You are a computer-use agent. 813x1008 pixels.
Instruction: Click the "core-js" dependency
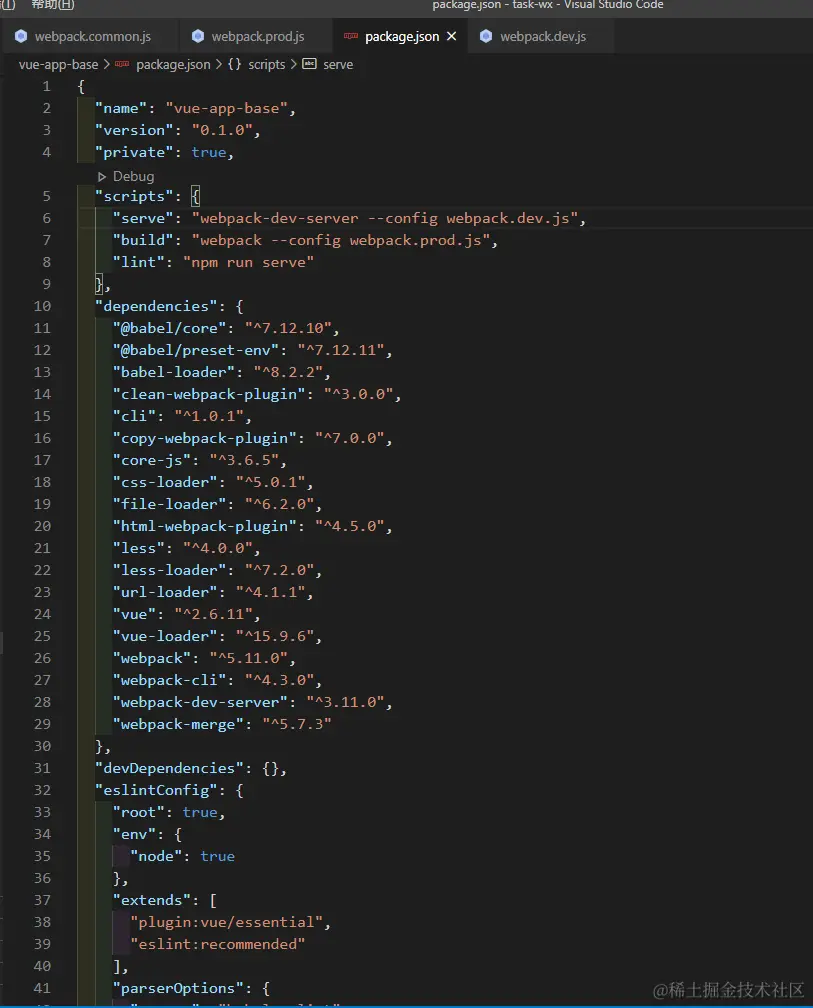pyautogui.click(x=152, y=460)
